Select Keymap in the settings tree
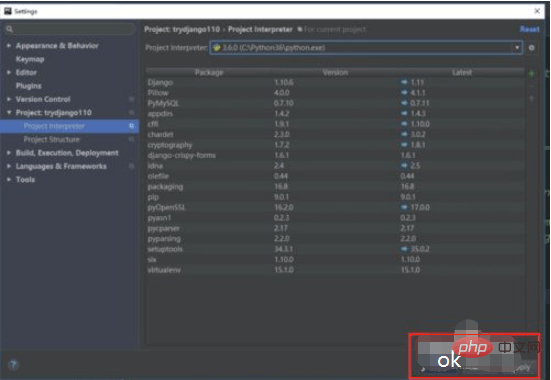Viewport: 551px width, 380px height. click(30, 59)
